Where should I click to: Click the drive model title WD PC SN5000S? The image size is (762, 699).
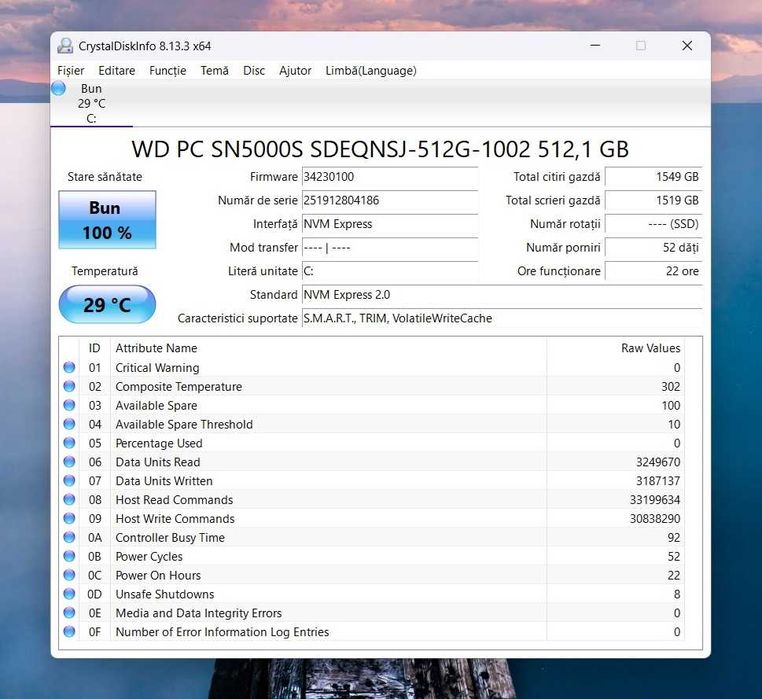[x=380, y=149]
